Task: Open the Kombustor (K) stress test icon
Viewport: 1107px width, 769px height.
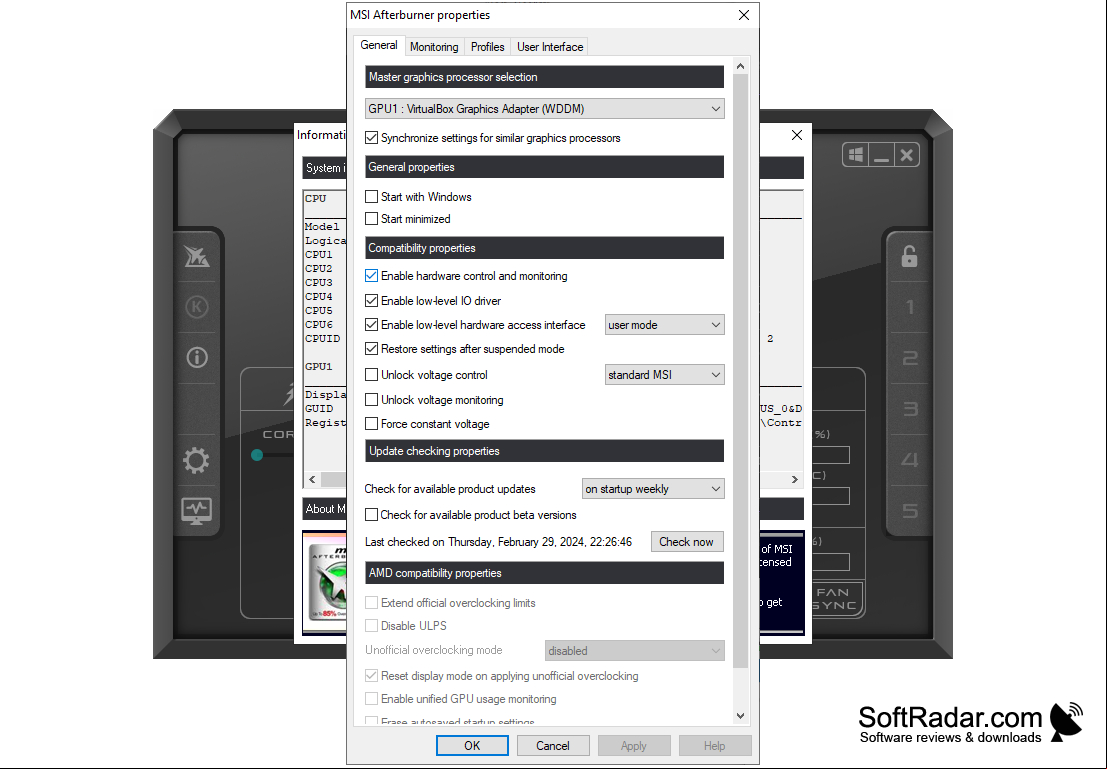Action: tap(197, 306)
